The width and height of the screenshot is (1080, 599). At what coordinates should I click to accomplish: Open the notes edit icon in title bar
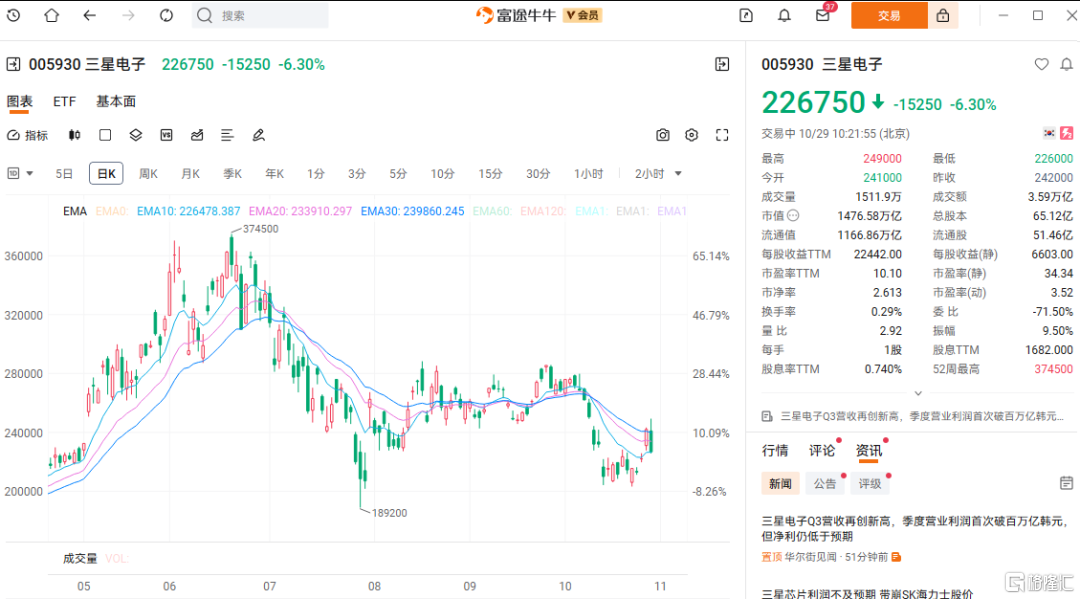pos(746,15)
